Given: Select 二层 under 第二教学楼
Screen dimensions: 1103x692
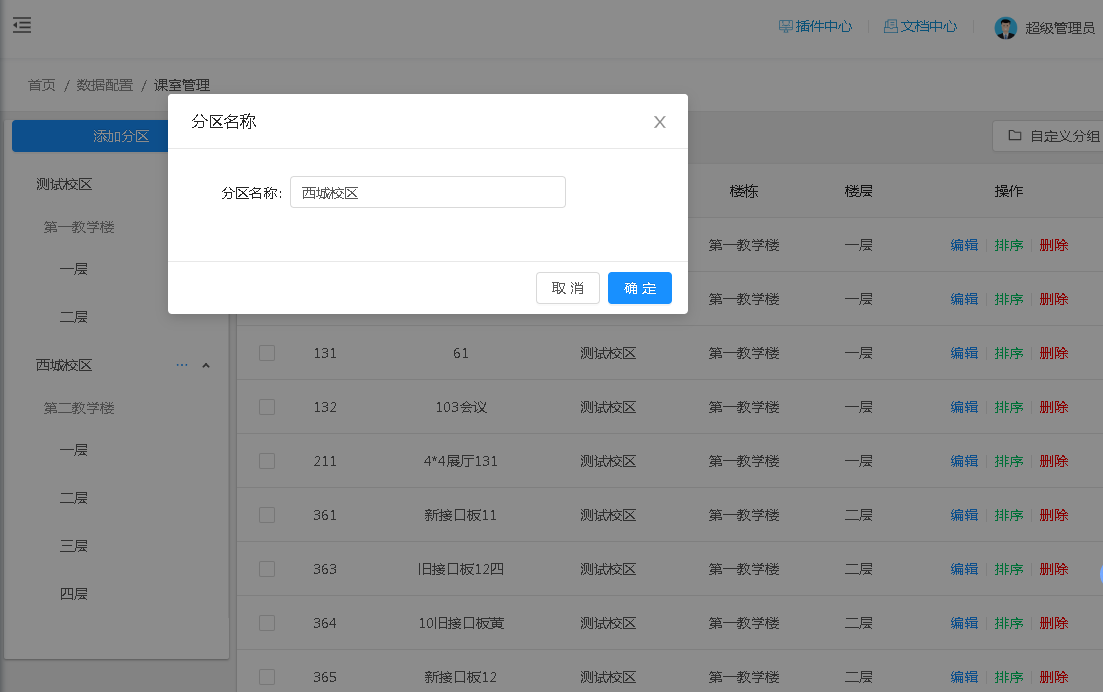Looking at the screenshot, I should (74, 498).
